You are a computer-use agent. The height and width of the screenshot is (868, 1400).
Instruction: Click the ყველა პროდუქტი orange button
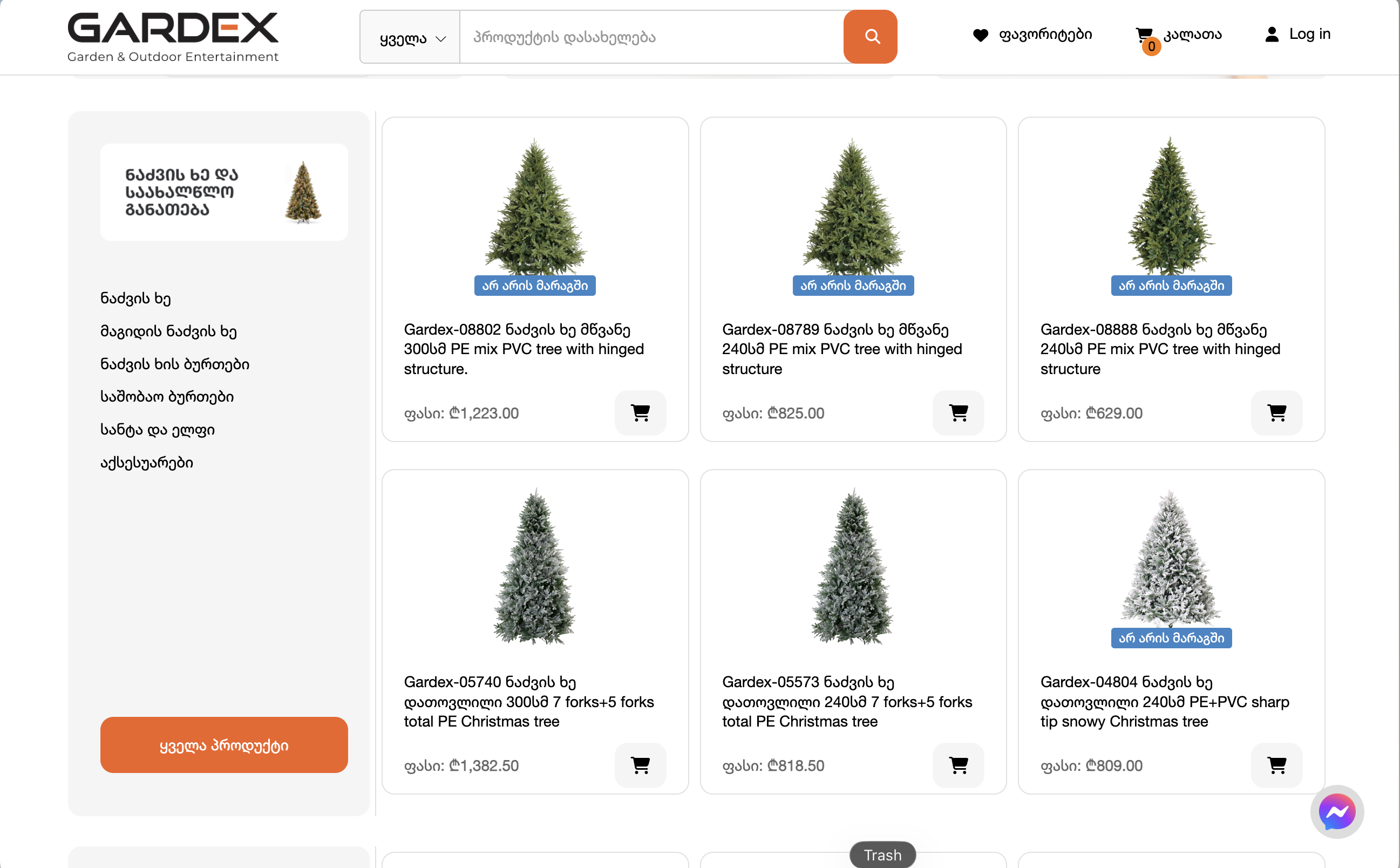[224, 744]
